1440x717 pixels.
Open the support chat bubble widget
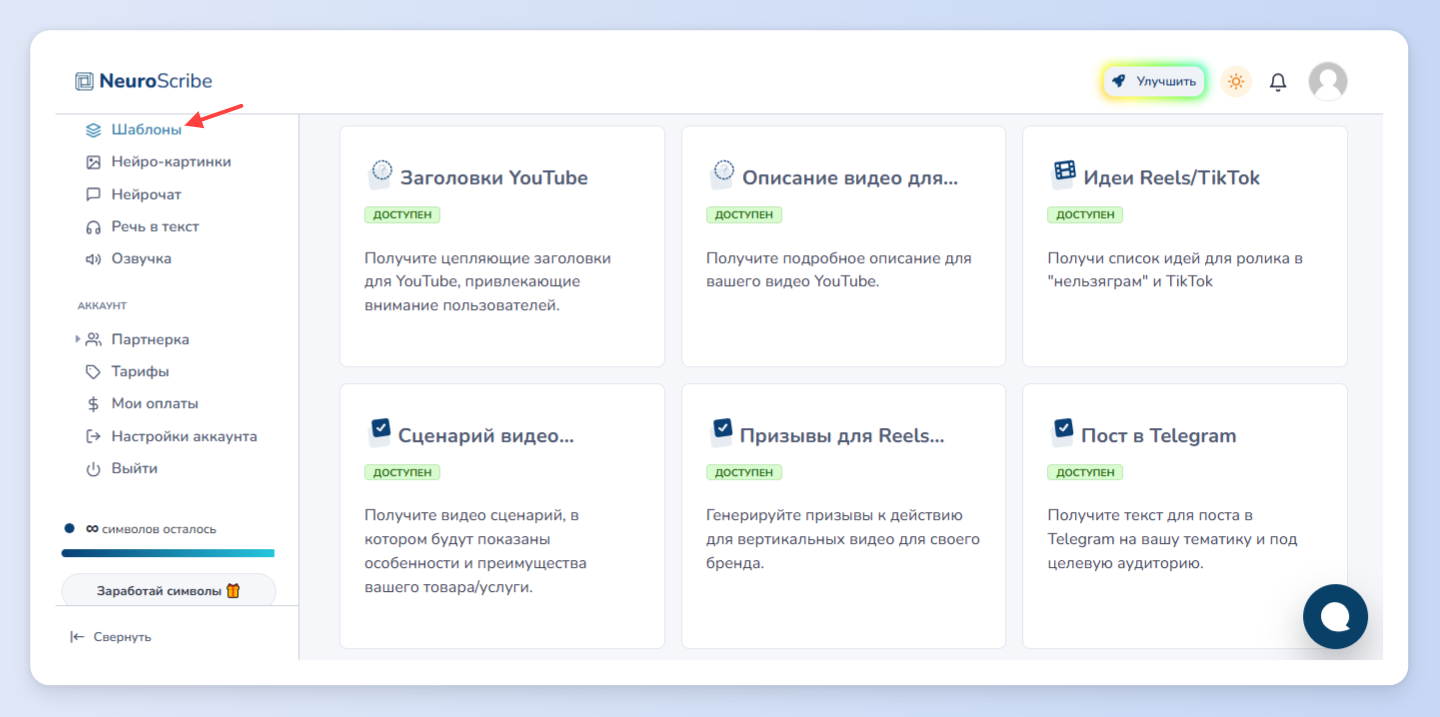[1335, 616]
